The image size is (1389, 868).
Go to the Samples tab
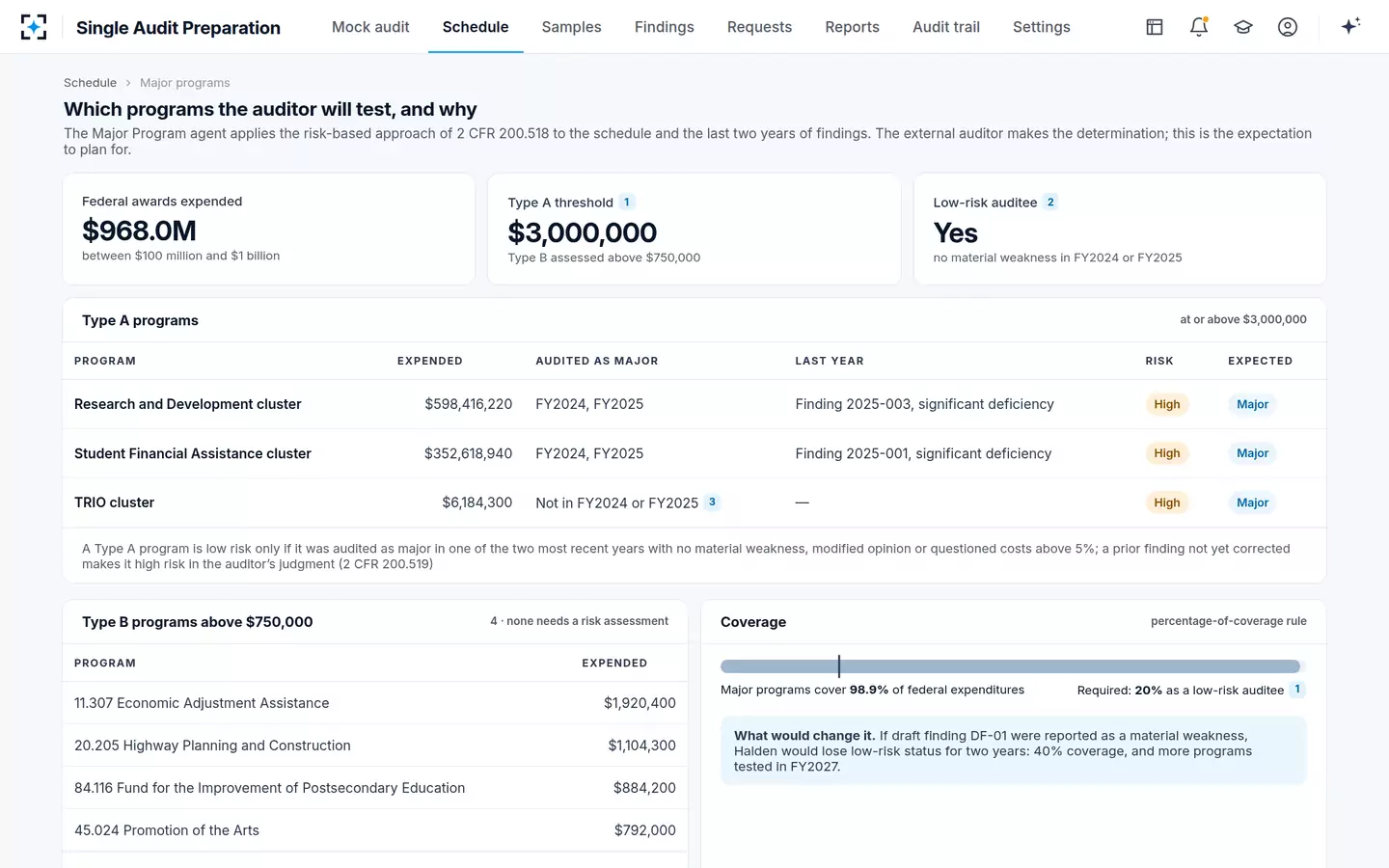(571, 27)
